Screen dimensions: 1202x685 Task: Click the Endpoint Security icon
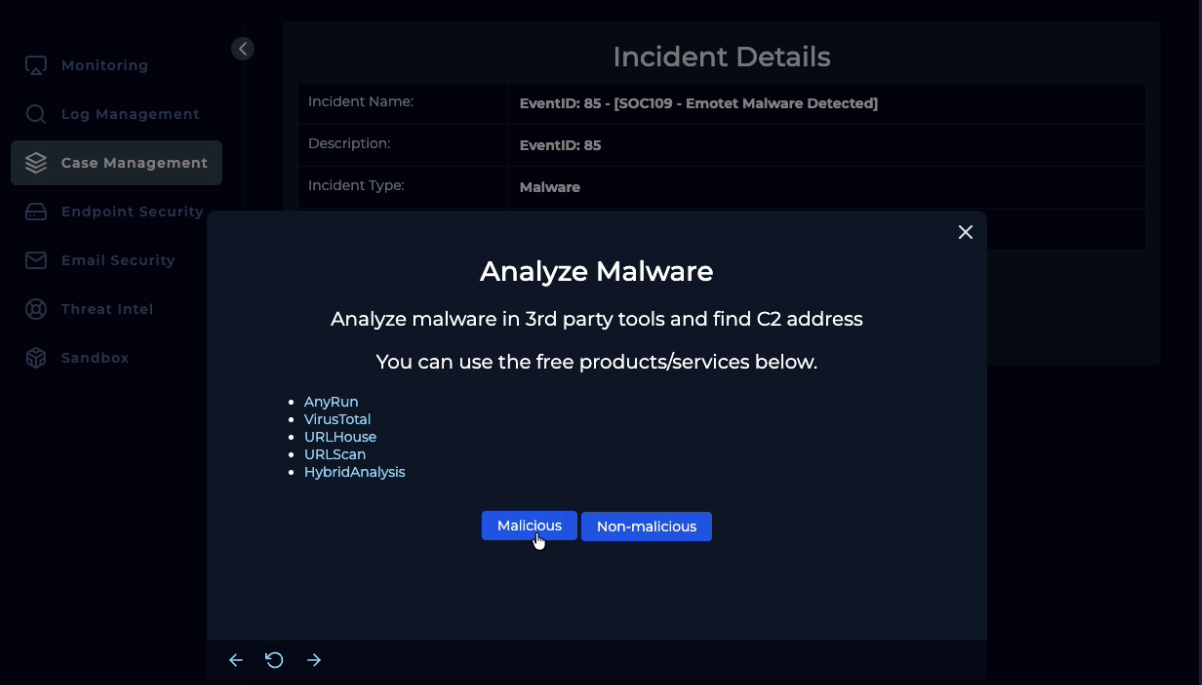tap(36, 212)
